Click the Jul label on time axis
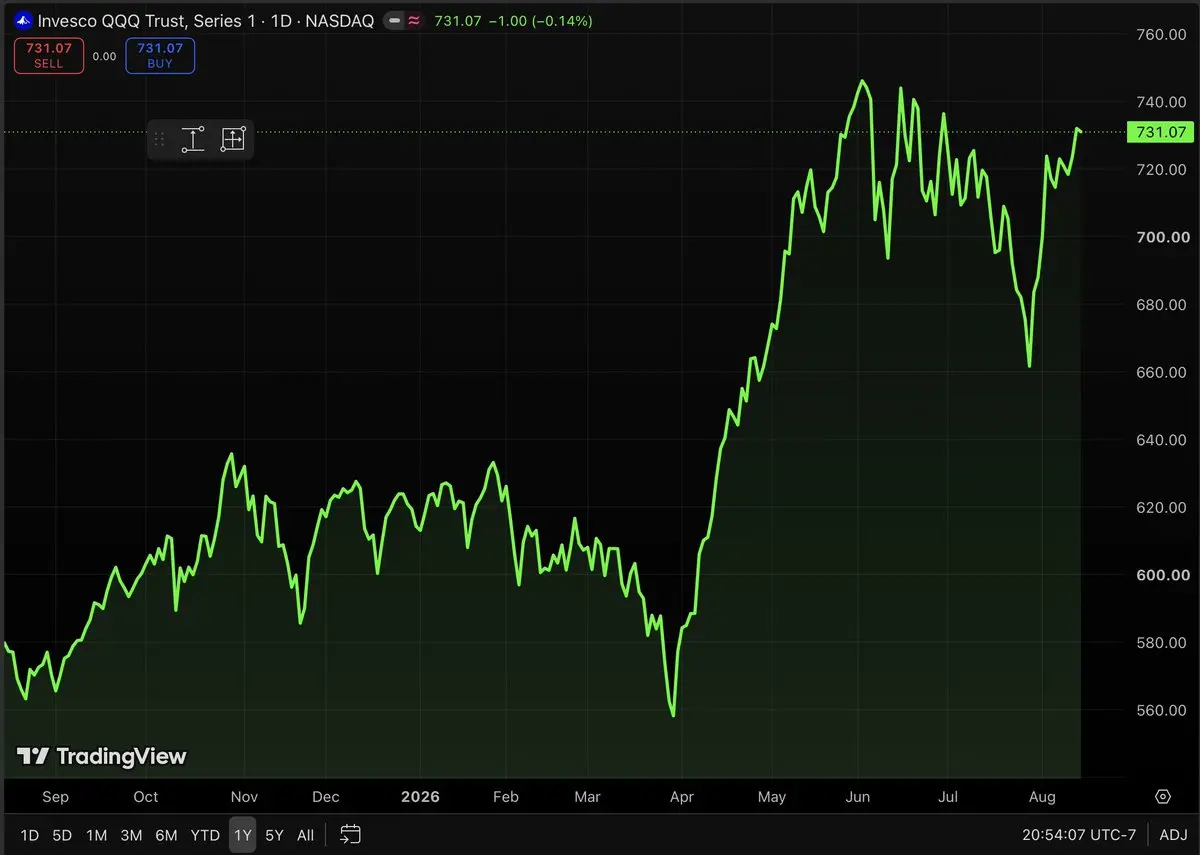The width and height of the screenshot is (1200, 855). [948, 797]
